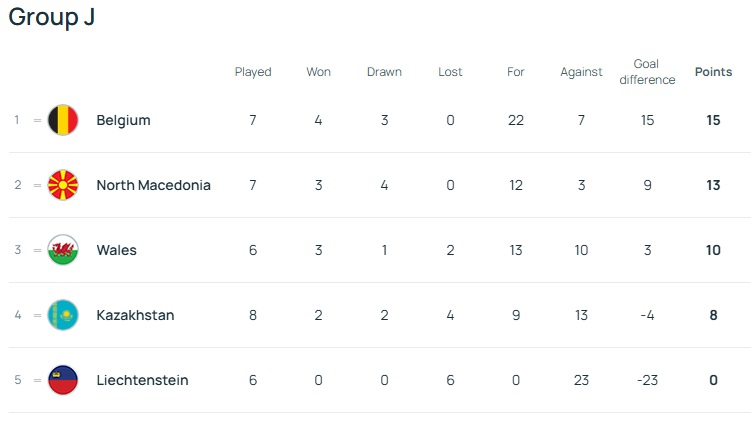This screenshot has width=751, height=423.
Task: Select the Kazakhstan team name
Action: (135, 315)
